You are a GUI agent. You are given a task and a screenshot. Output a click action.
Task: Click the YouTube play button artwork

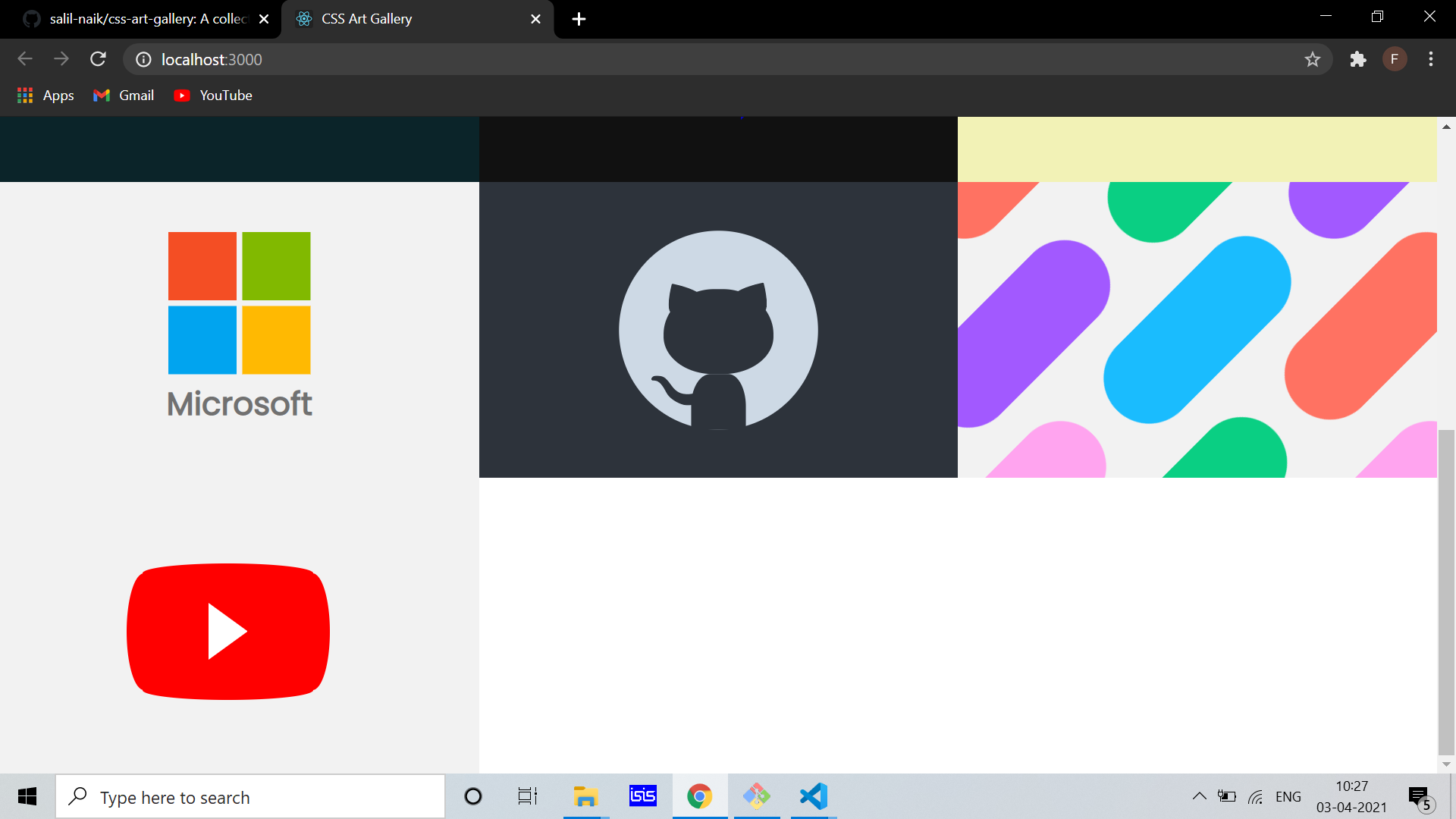(x=227, y=631)
